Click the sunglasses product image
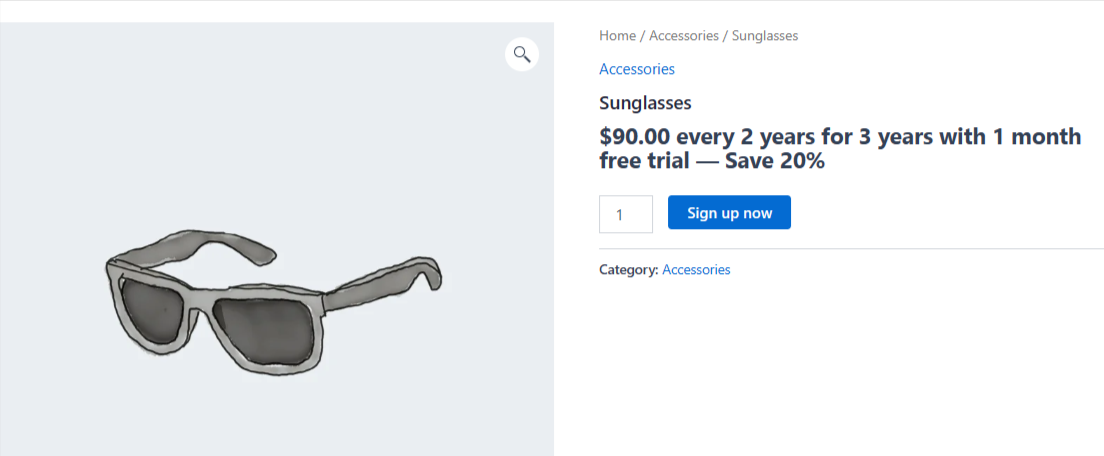1104x456 pixels. pyautogui.click(x=277, y=239)
